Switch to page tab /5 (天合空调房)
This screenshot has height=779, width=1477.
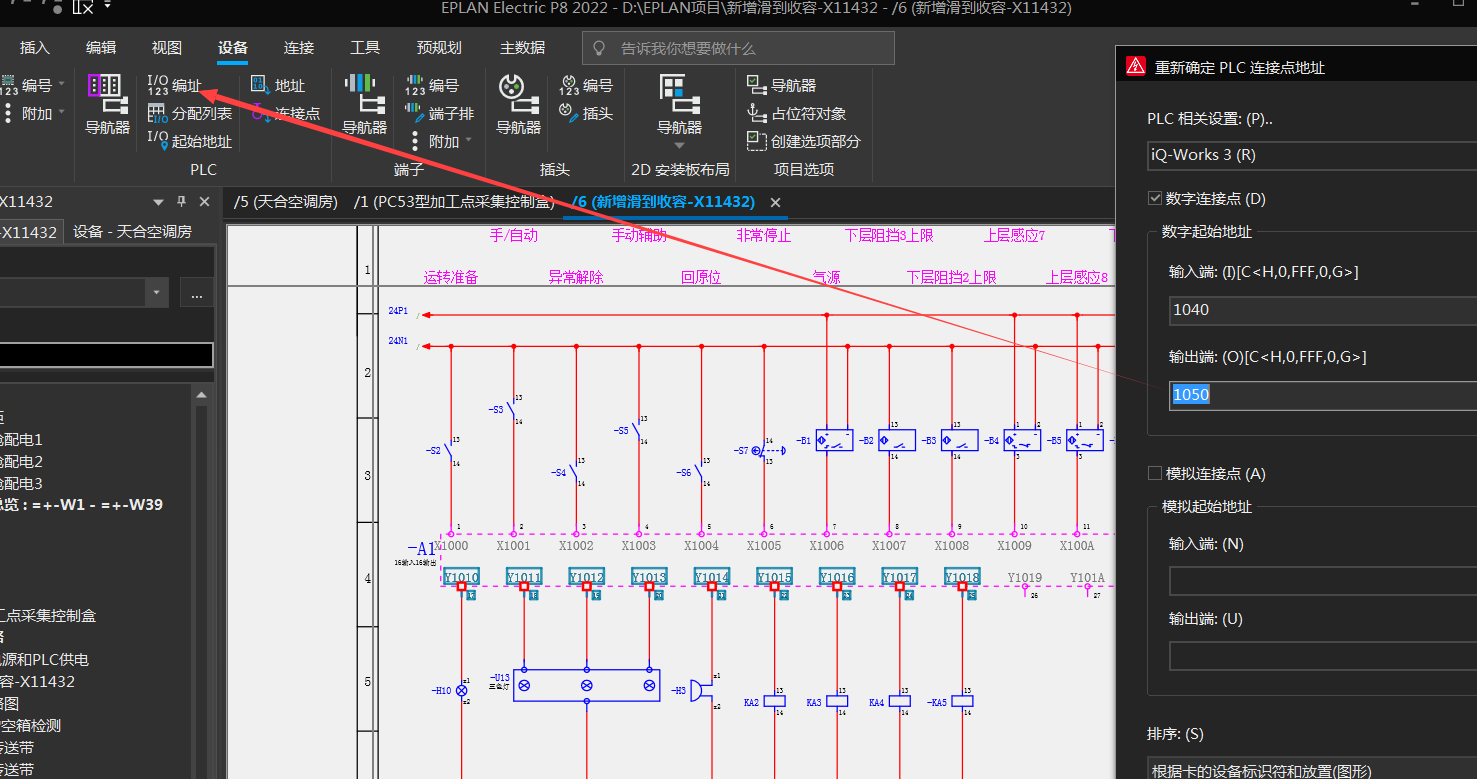click(286, 202)
